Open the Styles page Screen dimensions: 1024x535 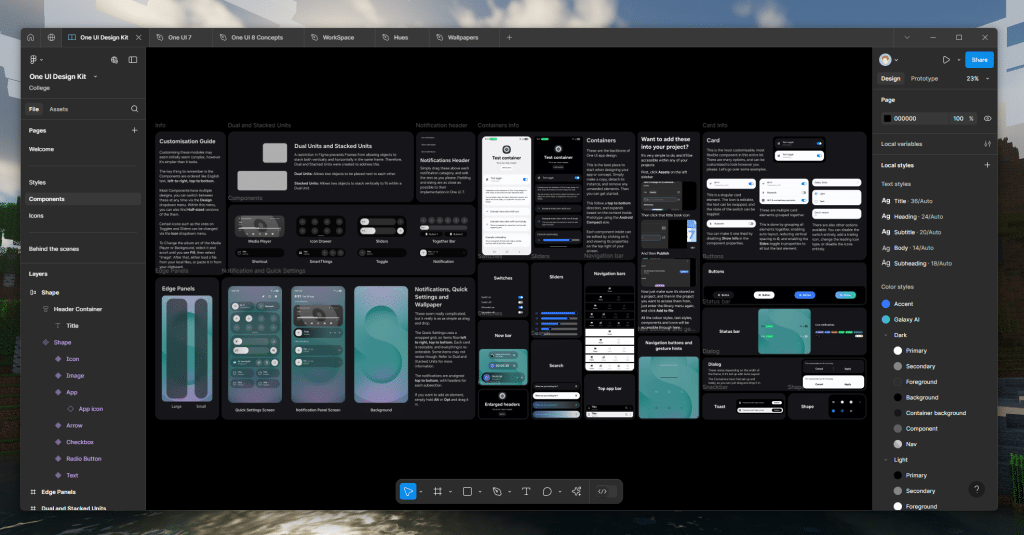[x=37, y=182]
